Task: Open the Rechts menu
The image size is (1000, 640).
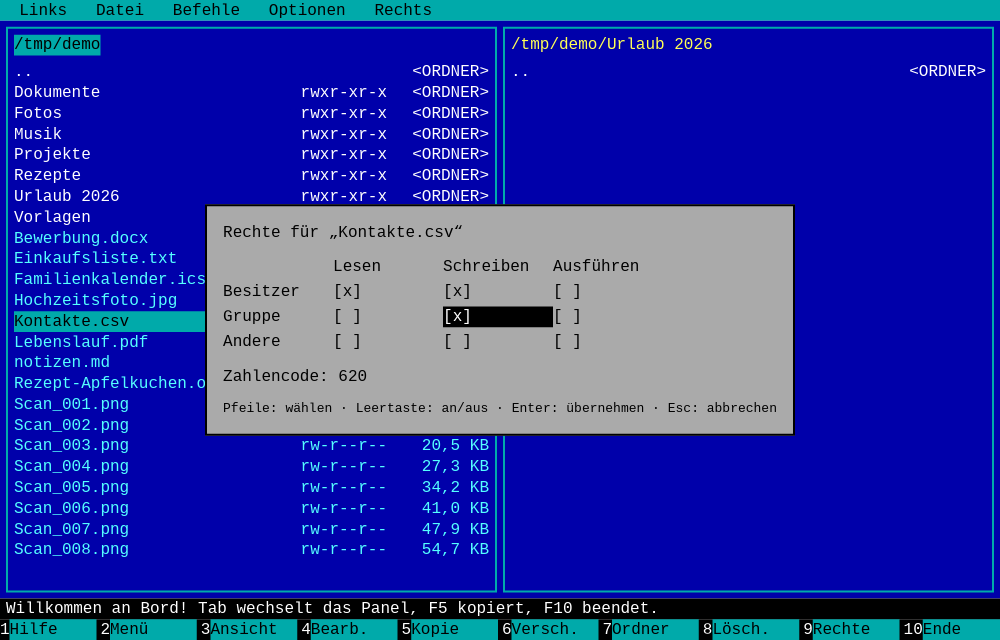Action: point(403,10)
